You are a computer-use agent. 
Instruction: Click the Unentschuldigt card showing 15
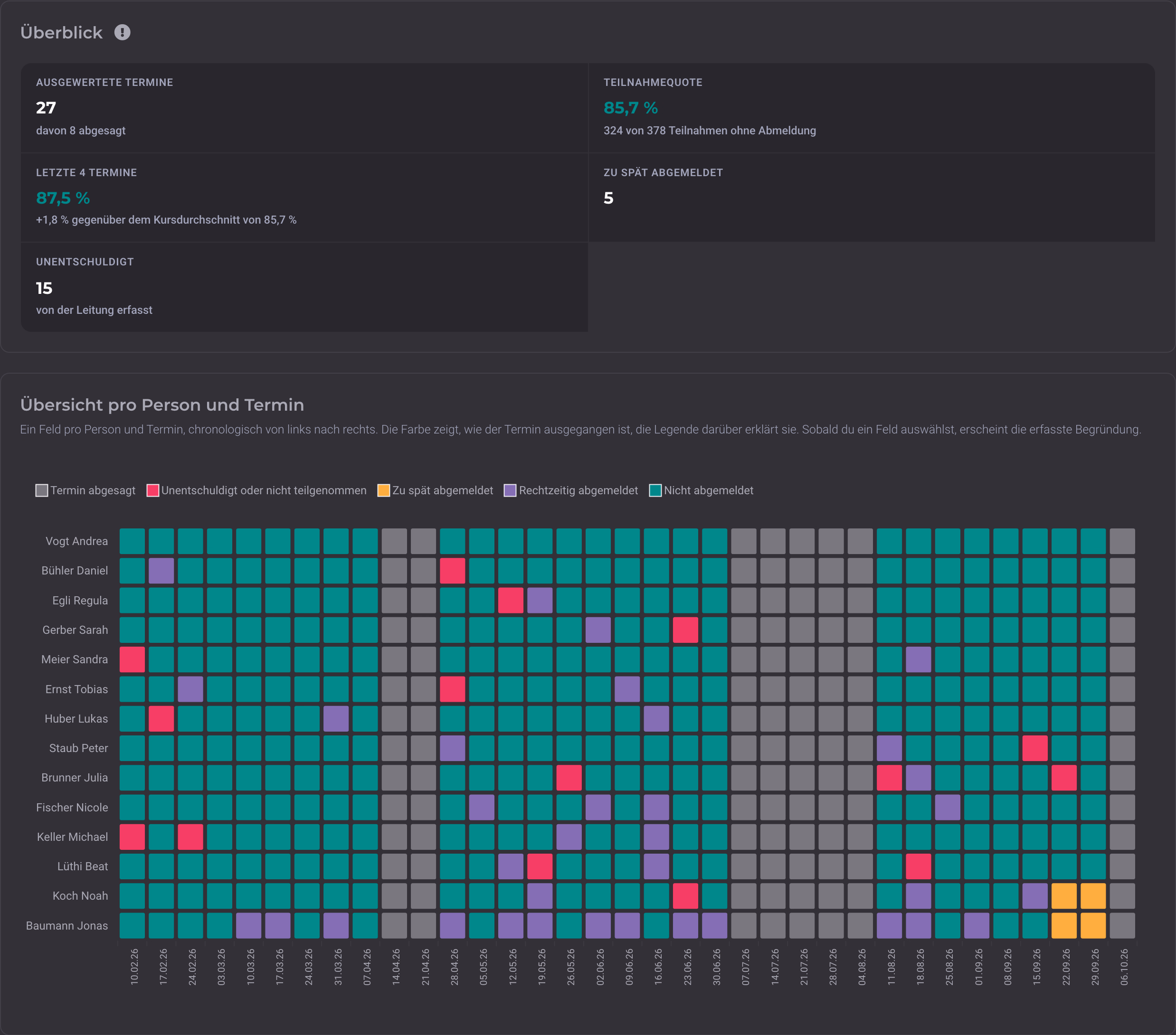point(304,286)
